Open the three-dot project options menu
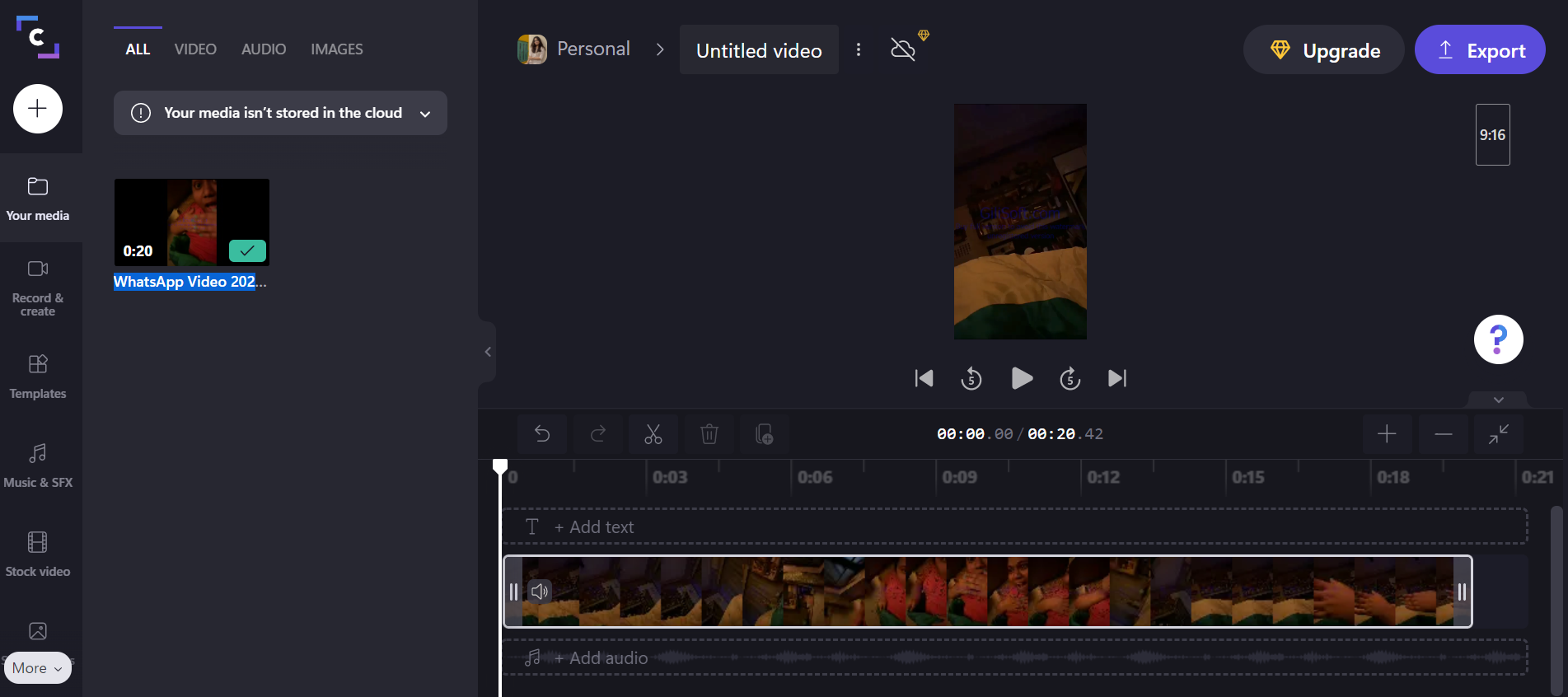Viewport: 1568px width, 697px height. [x=859, y=49]
